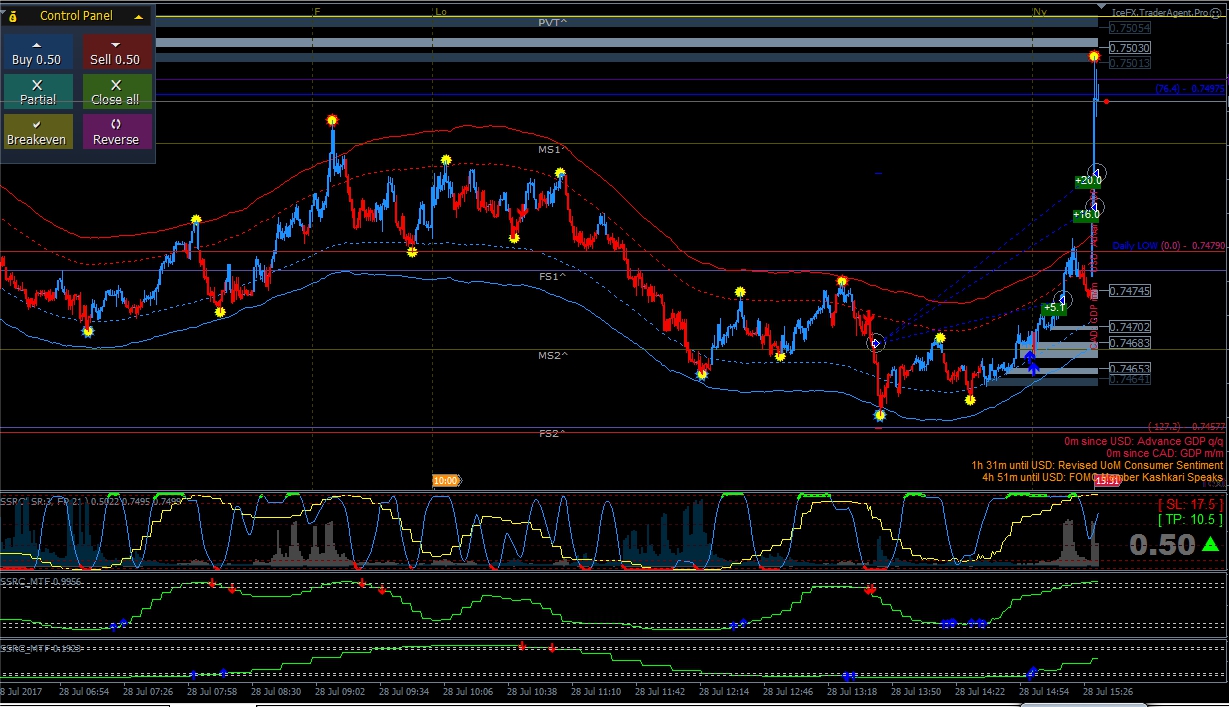Collapse the Control Panel with yellow arrow

(139, 16)
